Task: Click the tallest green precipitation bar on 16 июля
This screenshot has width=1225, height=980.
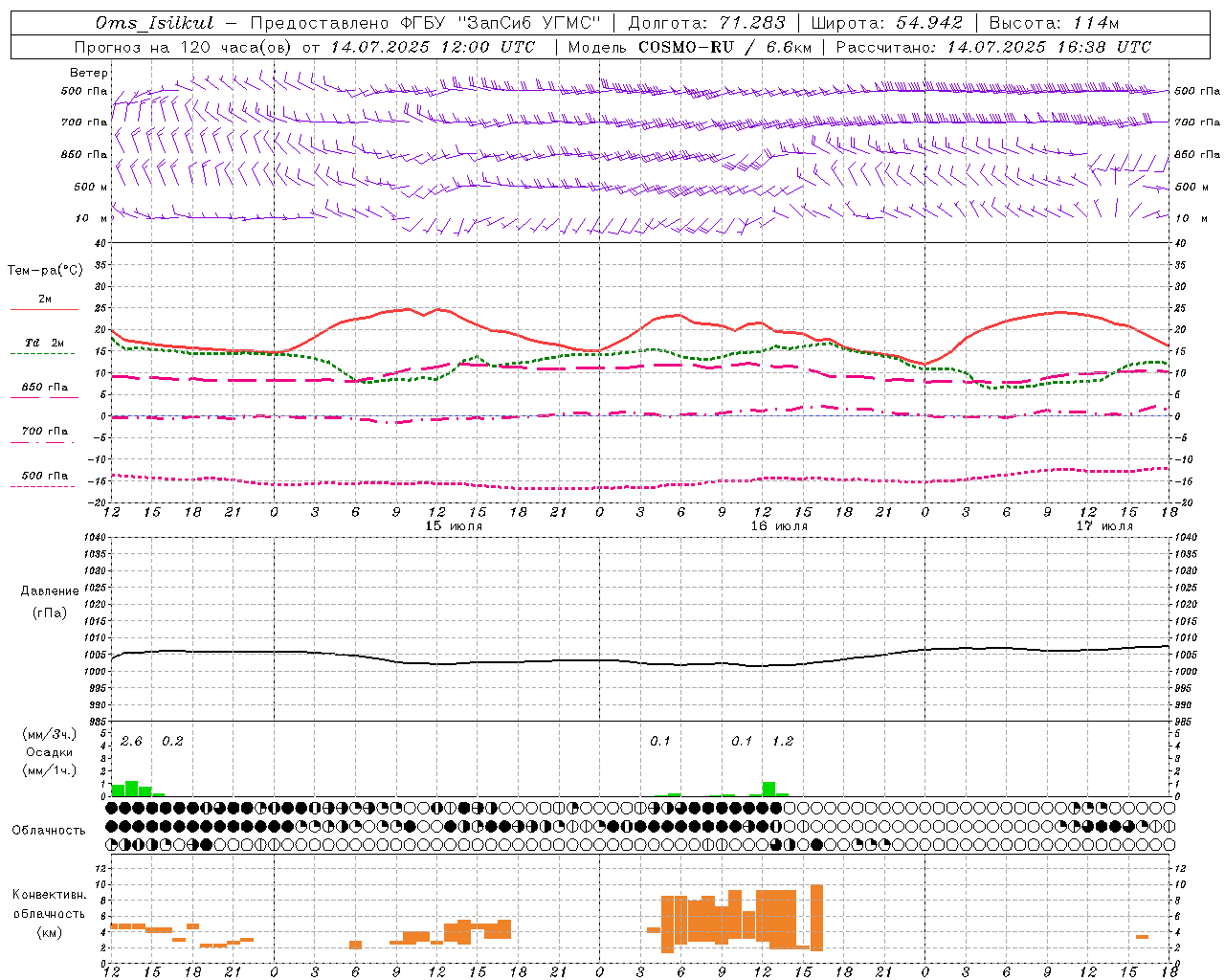Action: (x=768, y=789)
